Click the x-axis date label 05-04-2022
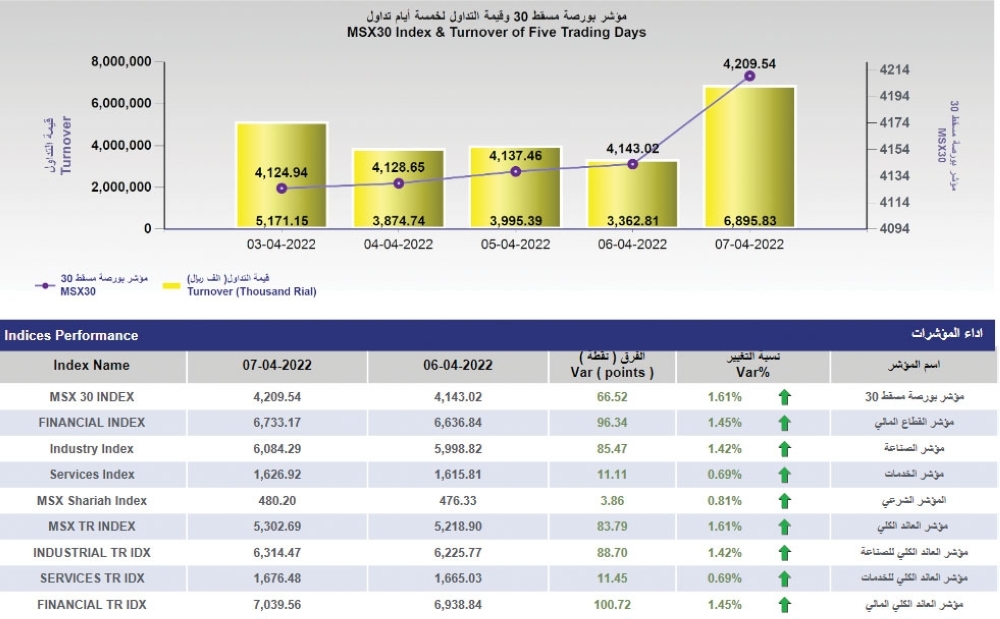Image resolution: width=1000 pixels, height=619 pixels. point(515,244)
